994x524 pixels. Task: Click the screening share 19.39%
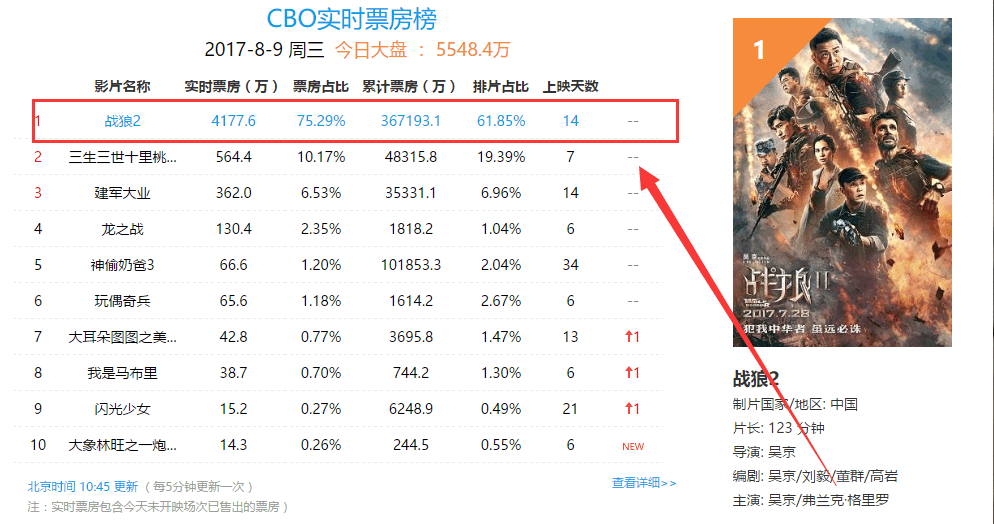(501, 157)
